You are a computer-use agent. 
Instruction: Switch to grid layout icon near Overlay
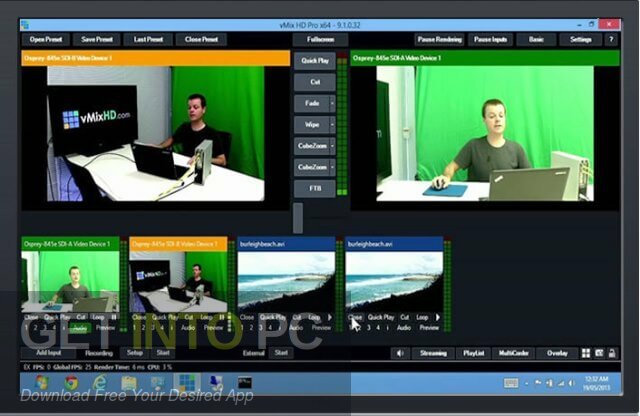click(x=586, y=354)
